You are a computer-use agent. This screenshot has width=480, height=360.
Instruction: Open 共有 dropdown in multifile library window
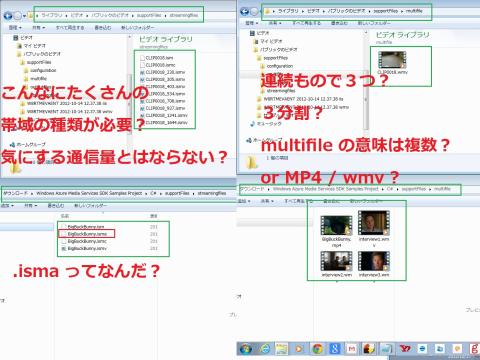pos(275,23)
